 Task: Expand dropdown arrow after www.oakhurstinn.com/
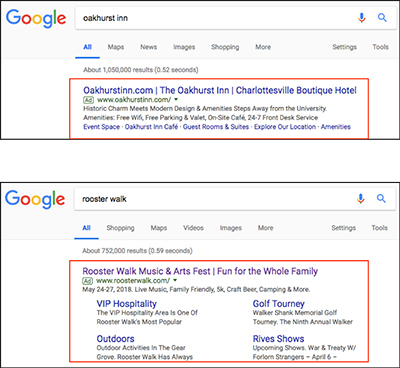click(176, 99)
